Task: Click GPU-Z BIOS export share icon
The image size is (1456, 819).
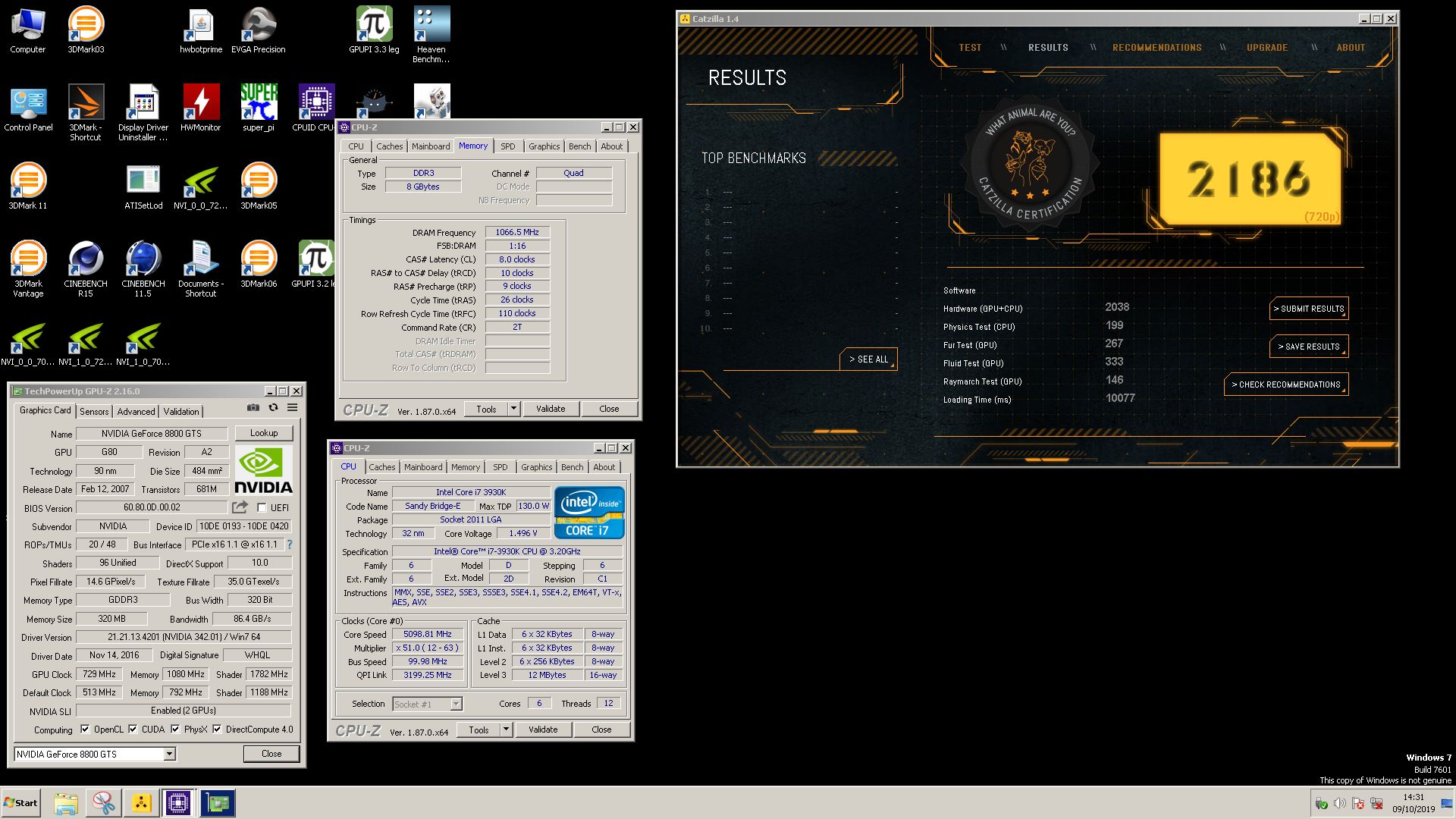Action: pos(240,507)
